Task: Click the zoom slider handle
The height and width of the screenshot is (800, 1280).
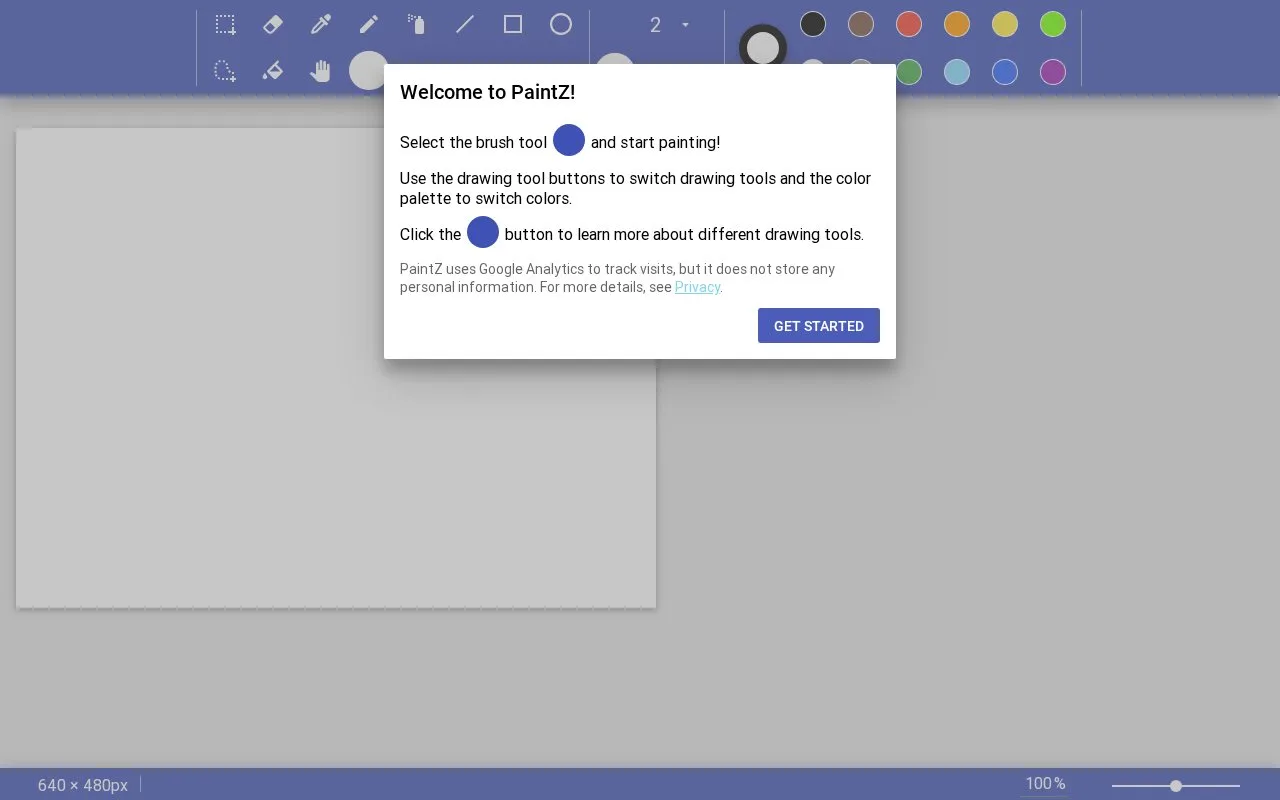Action: coord(1176,786)
